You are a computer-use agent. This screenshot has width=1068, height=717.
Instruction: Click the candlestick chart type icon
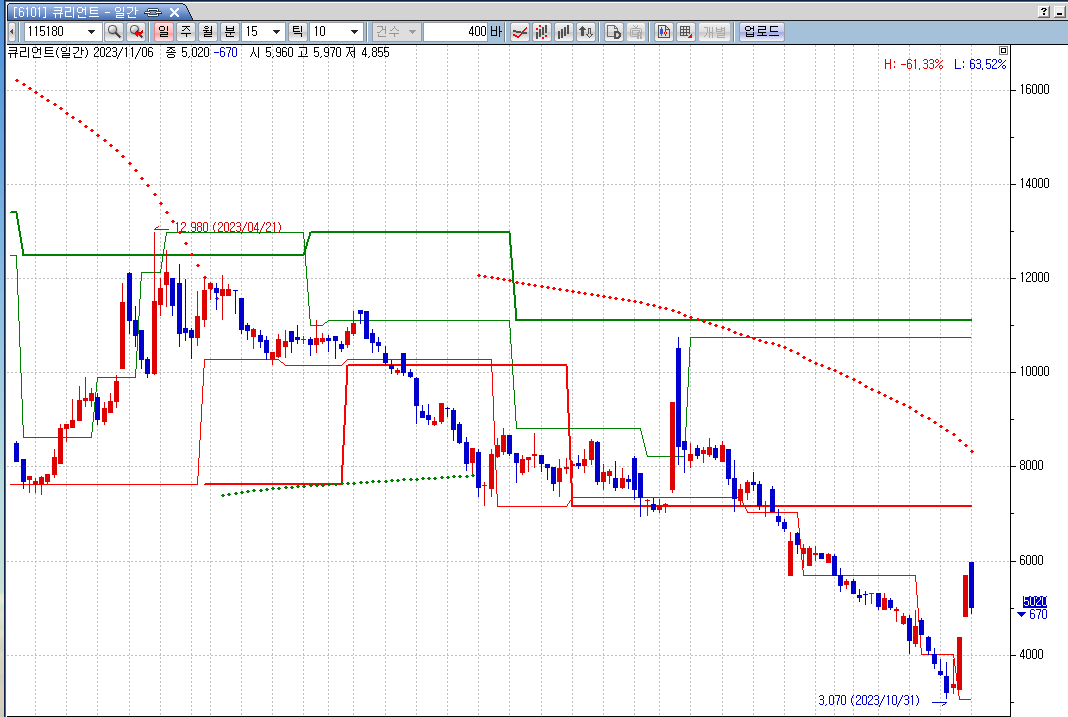[543, 32]
